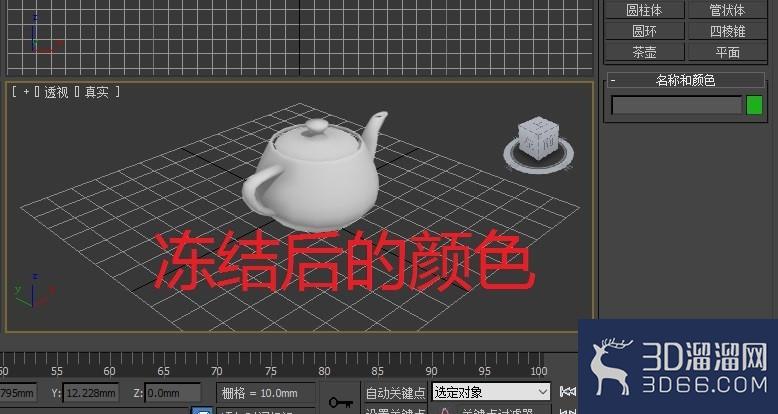Open the 透视 viewport view menu
The height and width of the screenshot is (414, 778).
pos(56,92)
